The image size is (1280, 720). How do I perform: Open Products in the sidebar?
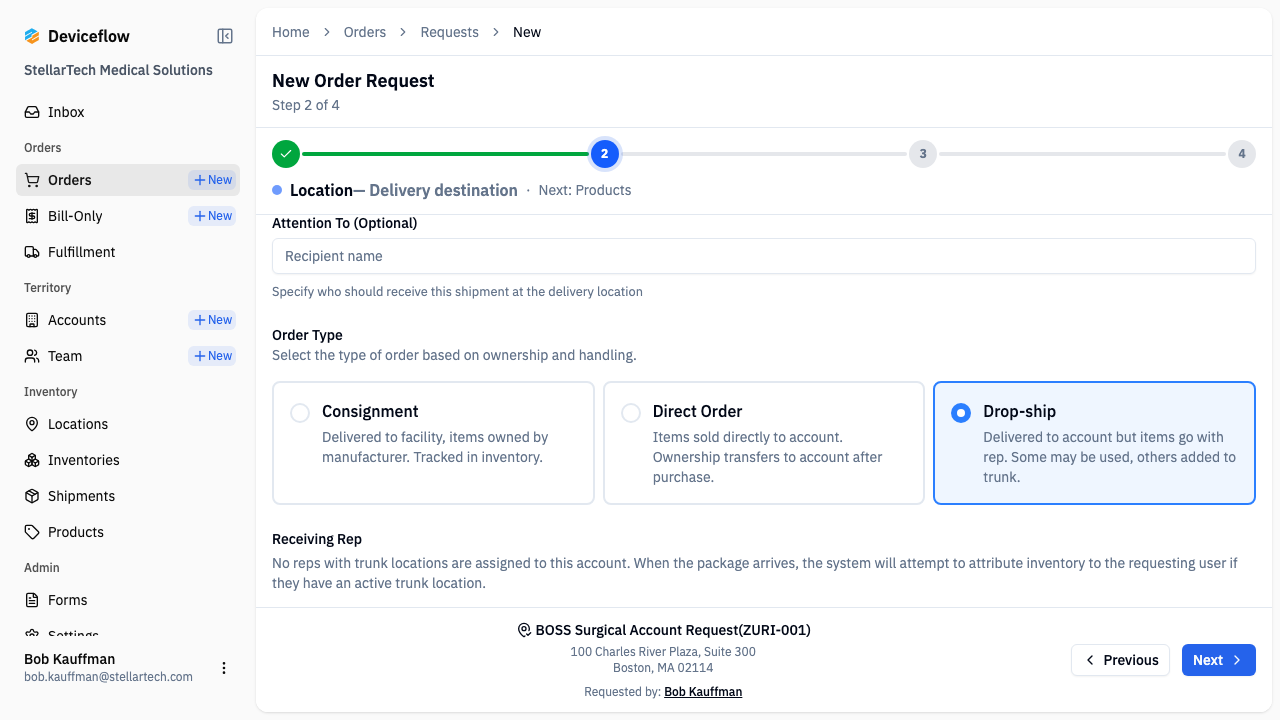click(128, 532)
